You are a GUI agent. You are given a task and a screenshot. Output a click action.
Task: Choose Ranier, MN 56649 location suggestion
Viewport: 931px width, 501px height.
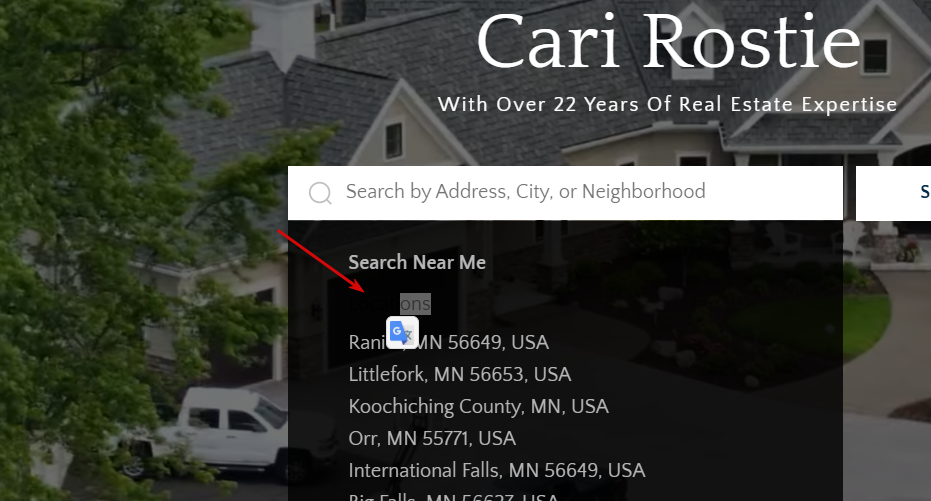pyautogui.click(x=448, y=343)
